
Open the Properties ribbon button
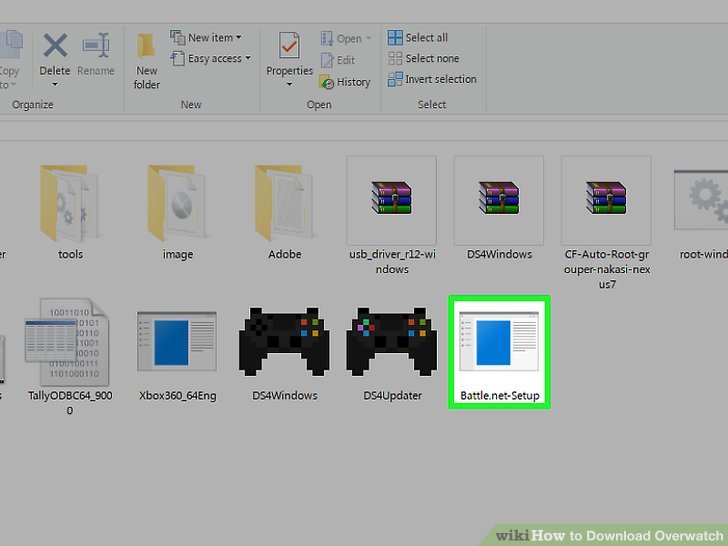290,58
